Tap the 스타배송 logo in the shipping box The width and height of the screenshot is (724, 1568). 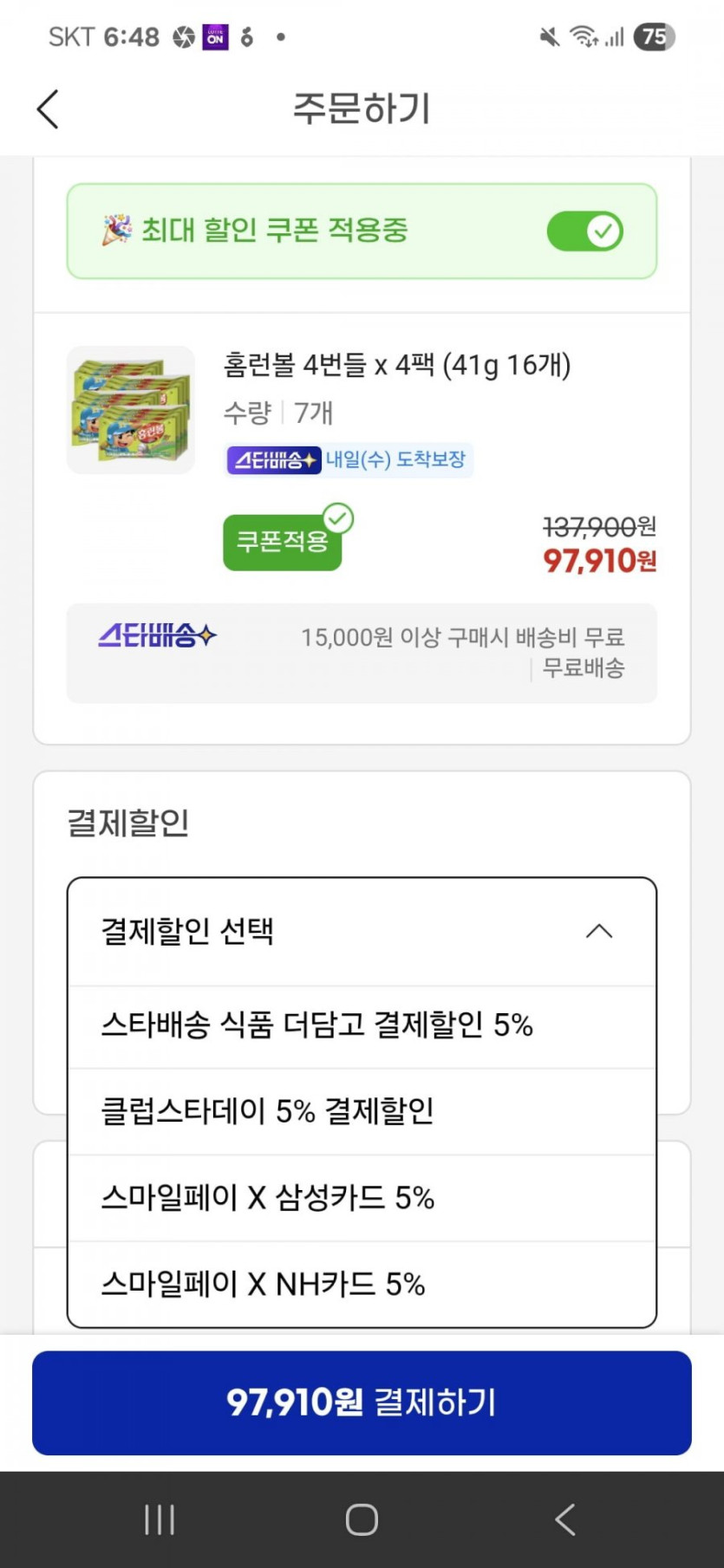coord(157,636)
